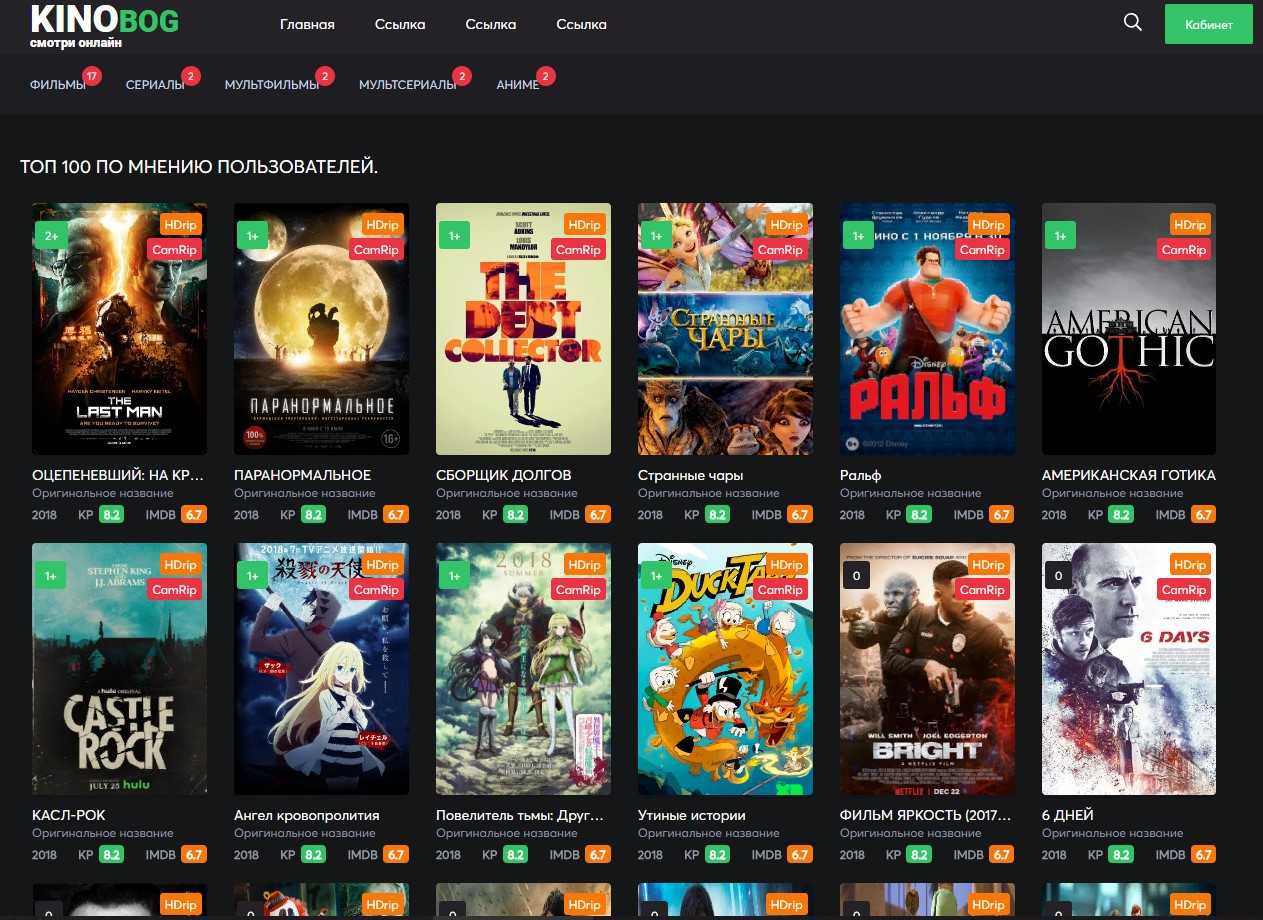Open the American Gothic poster
This screenshot has width=1263, height=920.
[1129, 329]
